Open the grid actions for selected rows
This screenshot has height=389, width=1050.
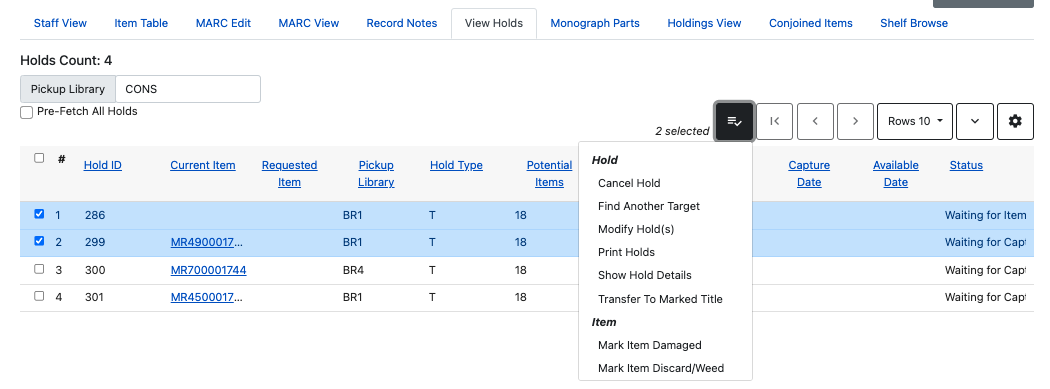(735, 121)
